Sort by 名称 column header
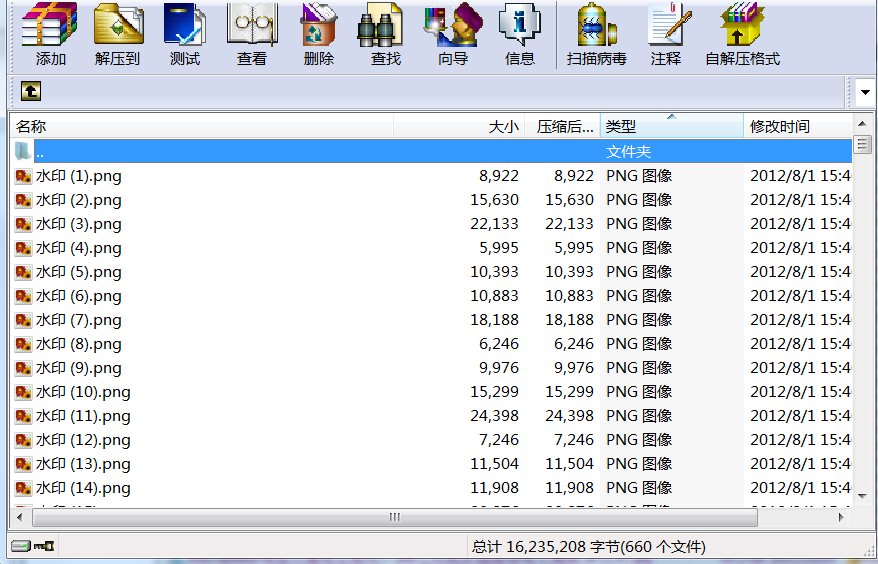Viewport: 878px width, 564px height. (x=203, y=127)
